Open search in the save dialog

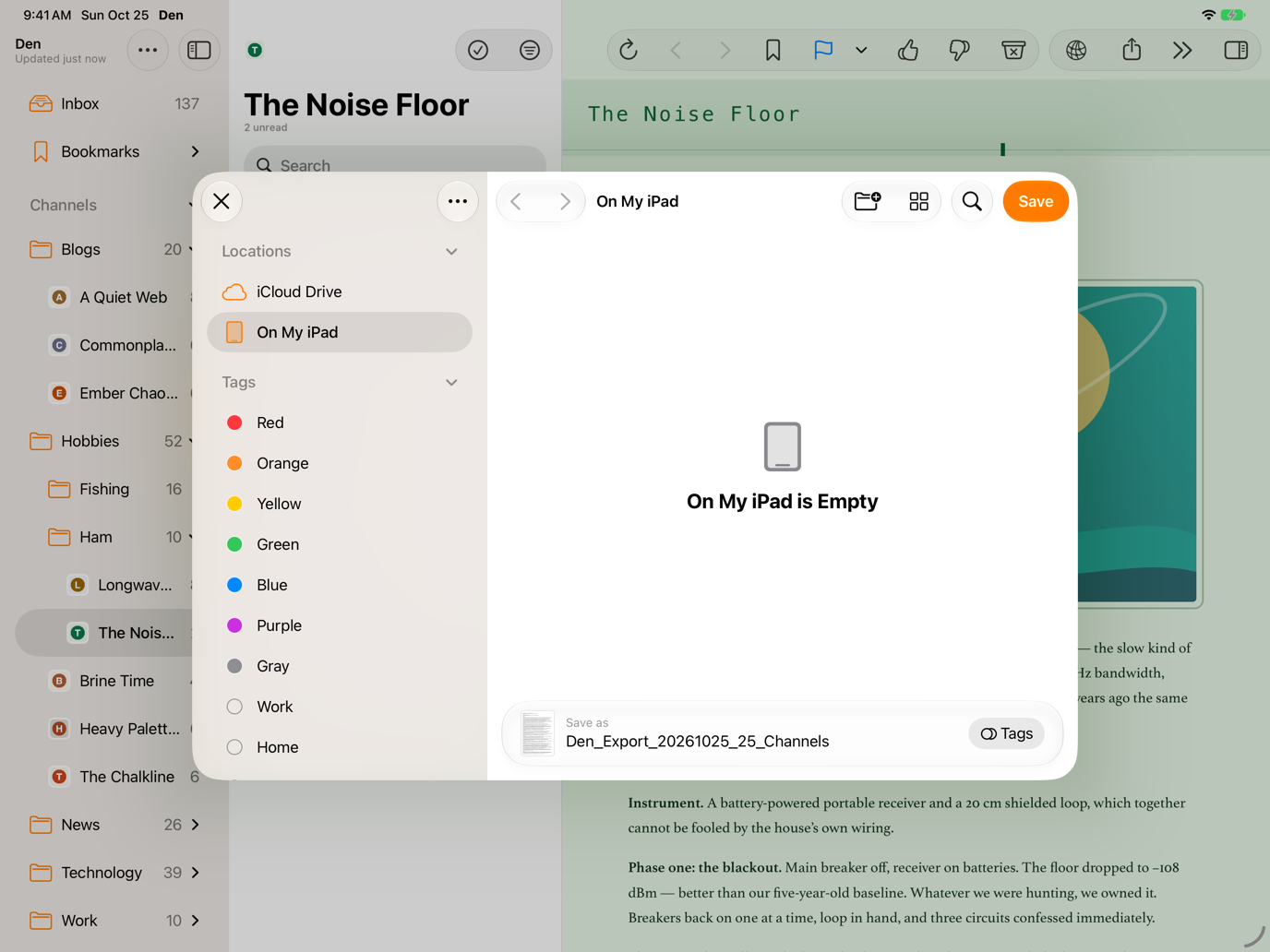[x=972, y=201]
